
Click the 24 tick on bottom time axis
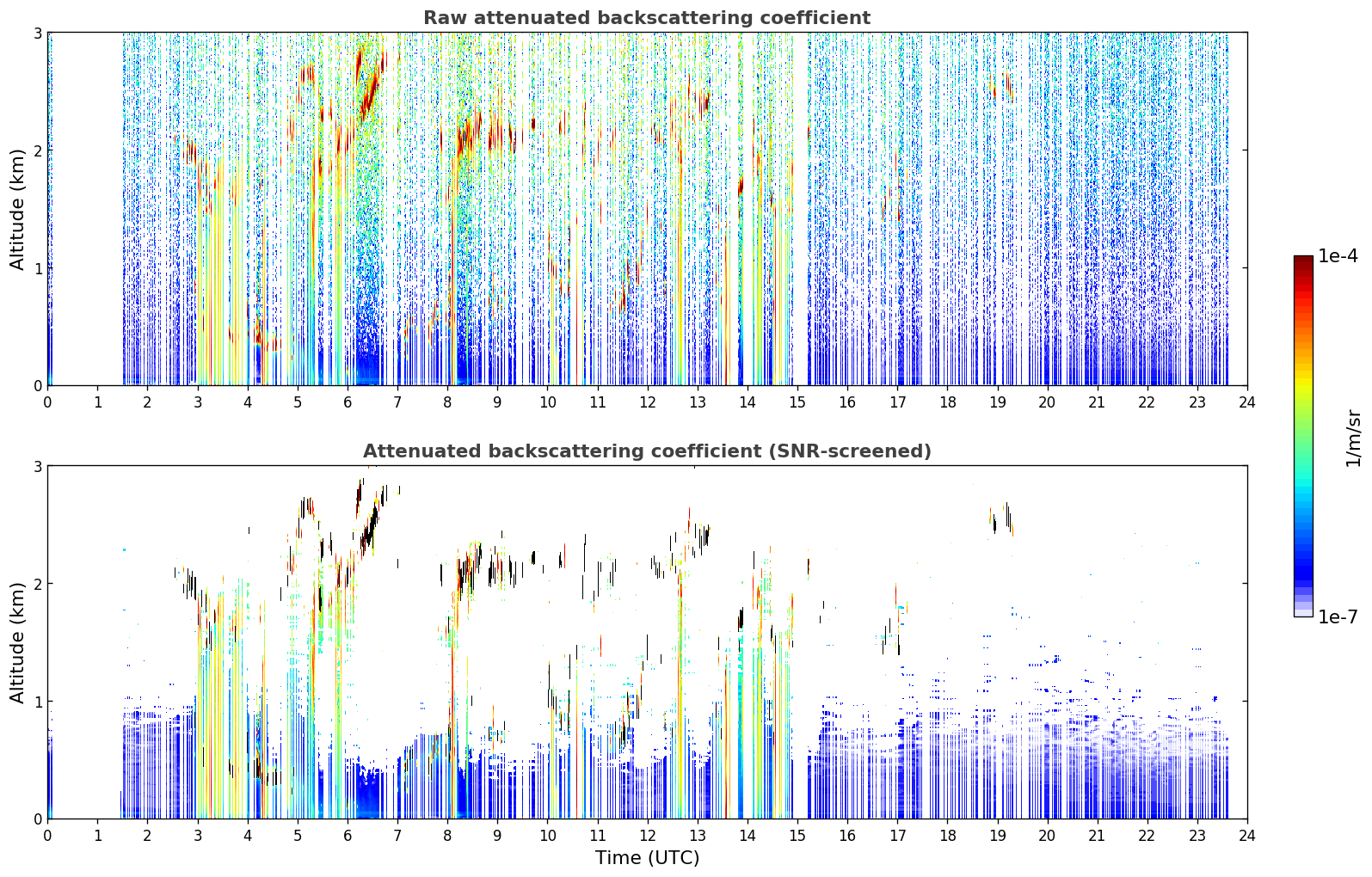coord(1247,836)
